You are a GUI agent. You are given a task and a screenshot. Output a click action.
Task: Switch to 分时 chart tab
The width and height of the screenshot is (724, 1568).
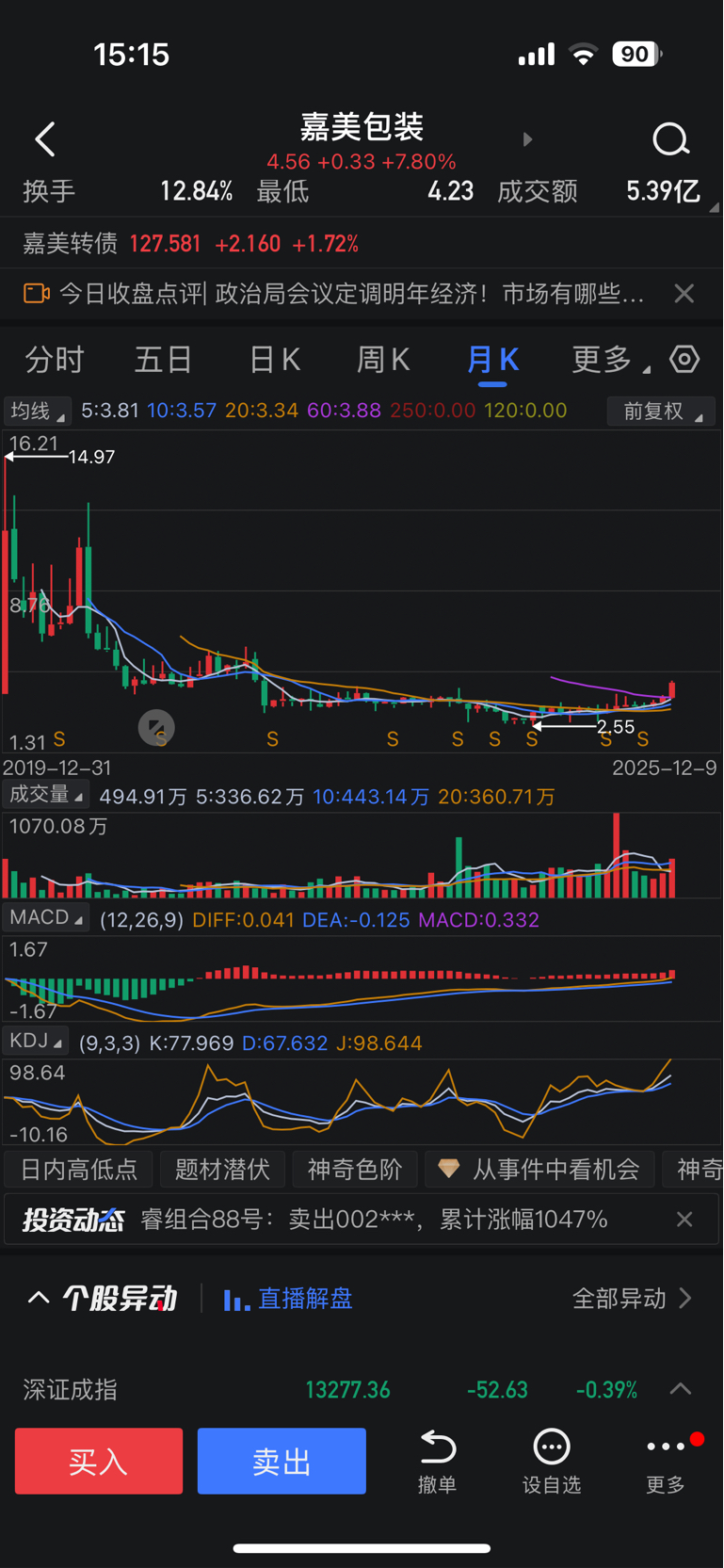pos(55,360)
